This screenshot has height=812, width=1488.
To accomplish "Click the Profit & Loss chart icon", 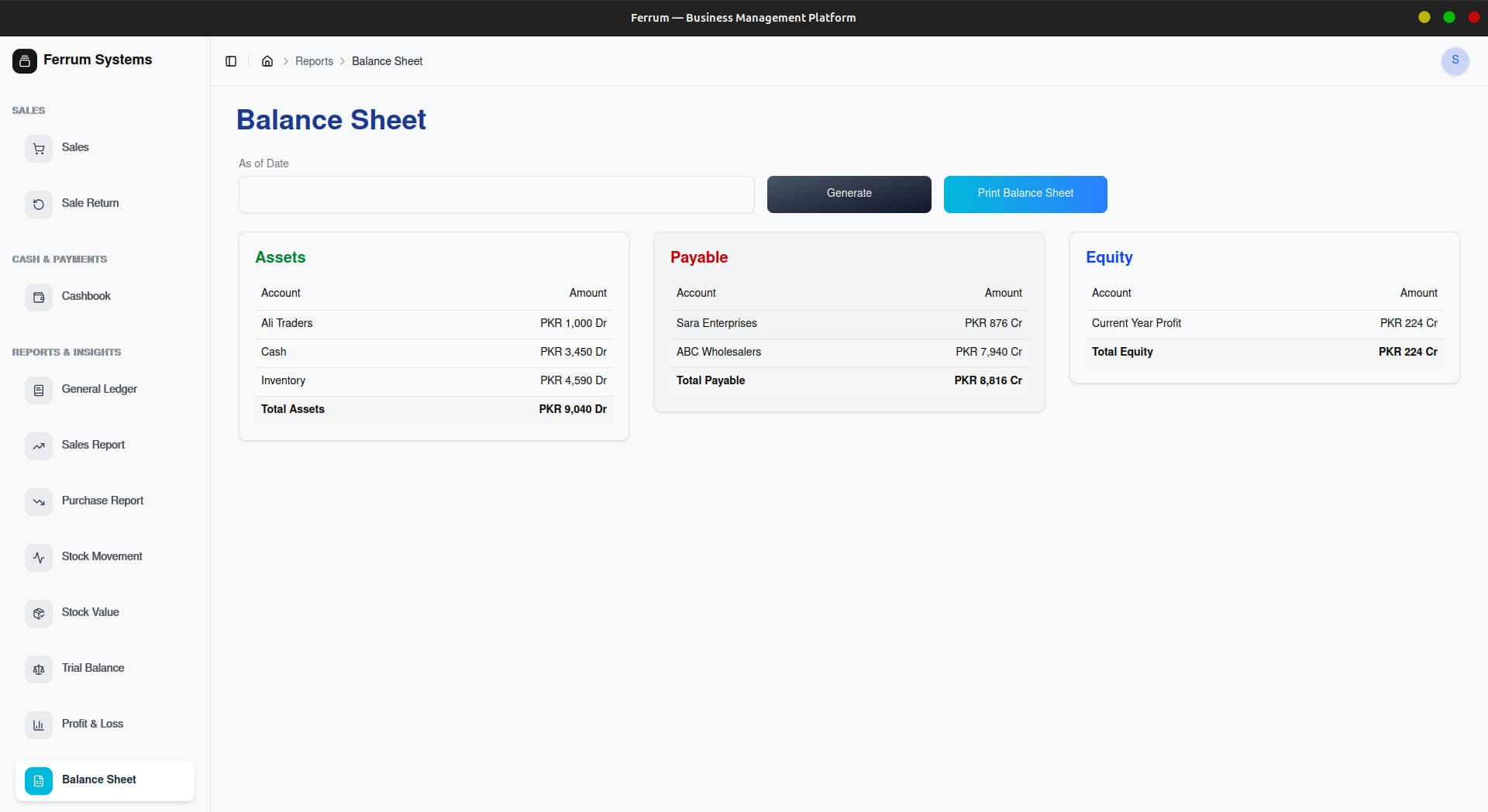I will [x=39, y=724].
